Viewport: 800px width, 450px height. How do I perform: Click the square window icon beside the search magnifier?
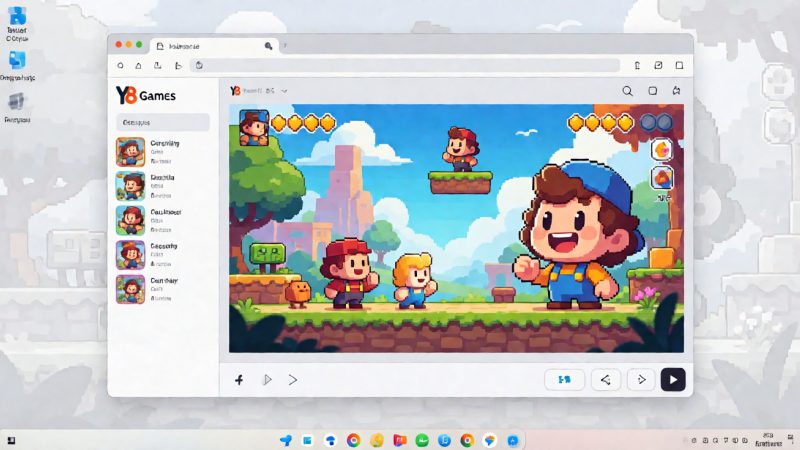653,91
